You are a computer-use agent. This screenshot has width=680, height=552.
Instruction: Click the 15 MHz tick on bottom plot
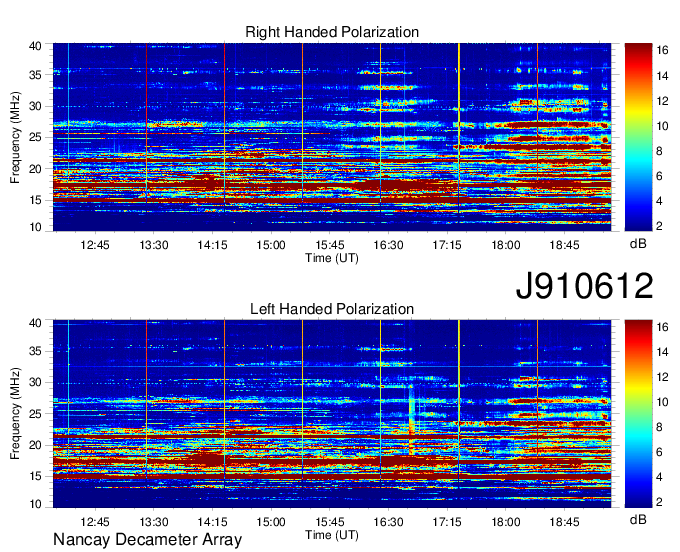tap(35, 477)
